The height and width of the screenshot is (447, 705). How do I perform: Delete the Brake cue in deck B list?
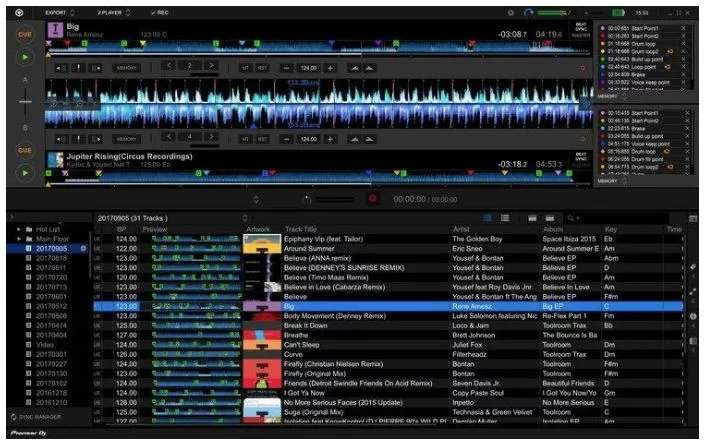(687, 129)
